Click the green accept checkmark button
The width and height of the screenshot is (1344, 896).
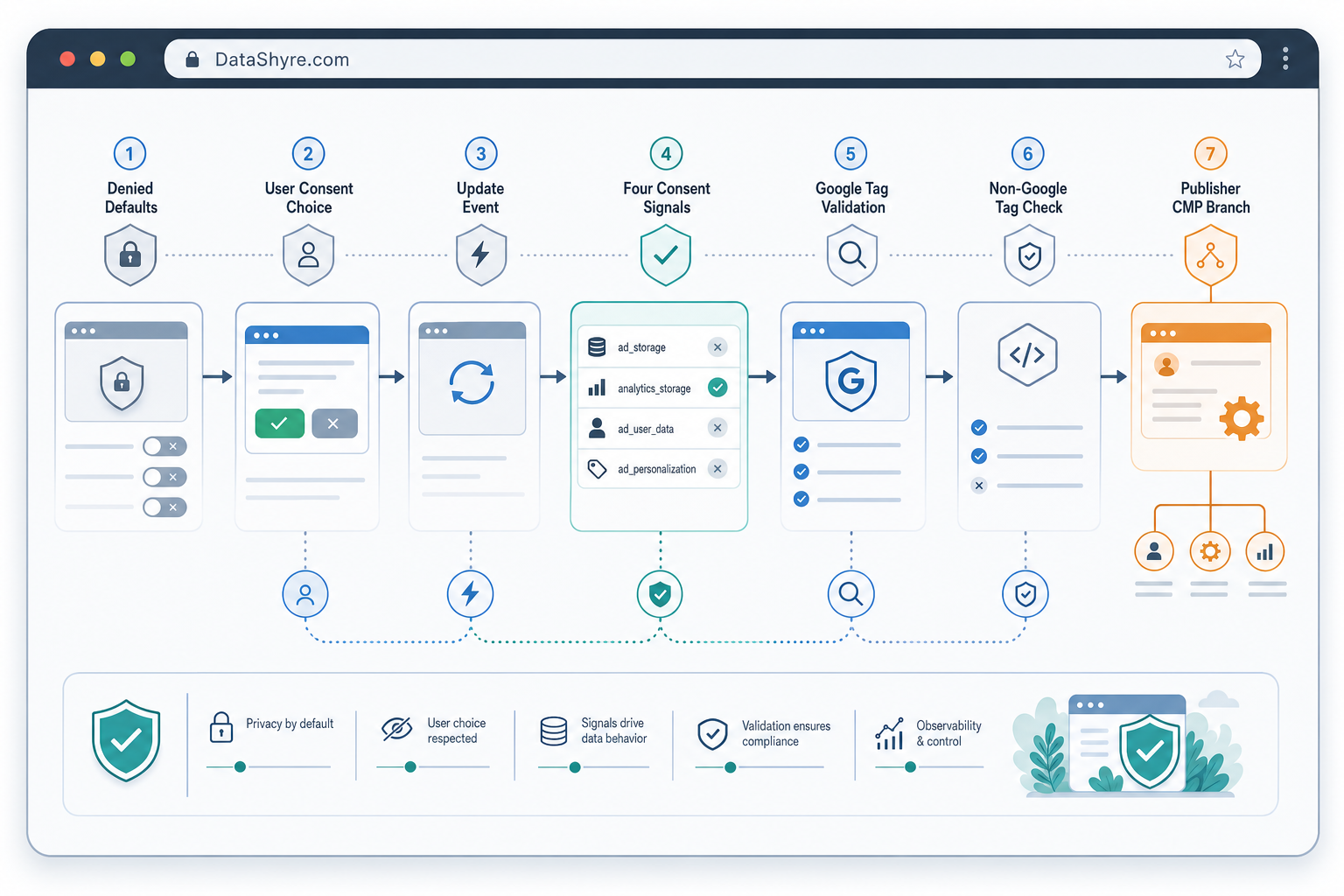tap(279, 423)
